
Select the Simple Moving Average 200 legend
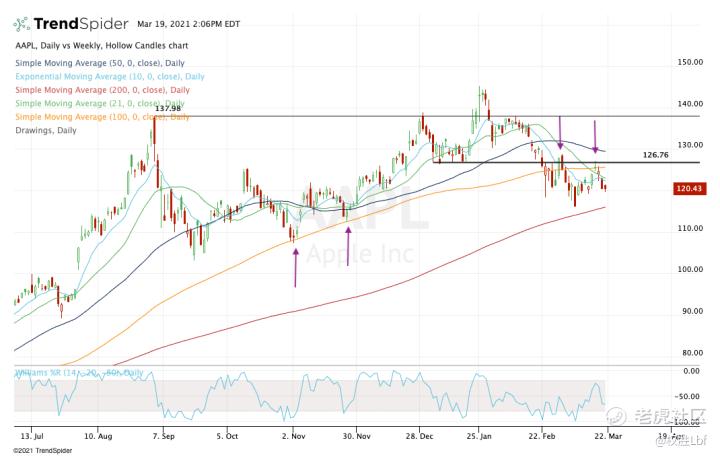(102, 90)
